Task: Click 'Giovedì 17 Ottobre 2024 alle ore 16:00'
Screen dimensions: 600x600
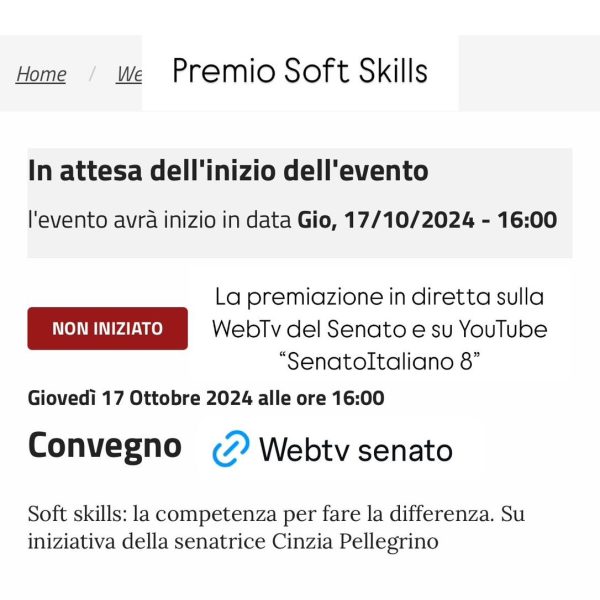Action: pyautogui.click(x=206, y=398)
